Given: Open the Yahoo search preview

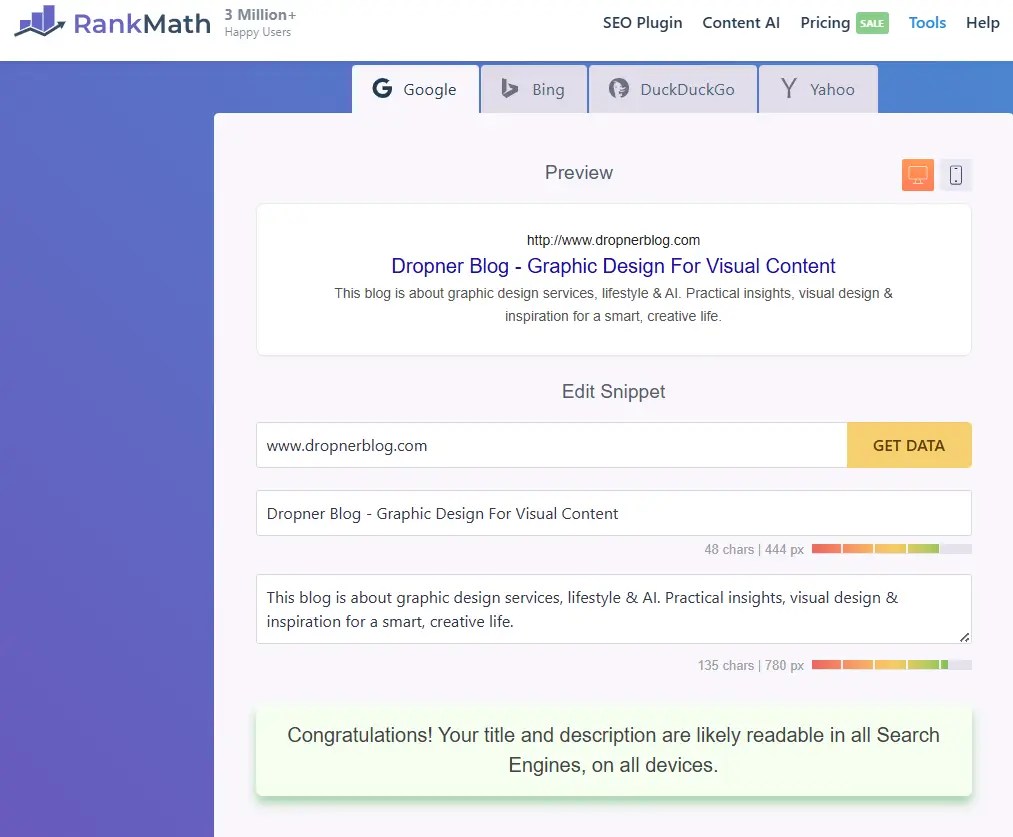Looking at the screenshot, I should point(818,89).
